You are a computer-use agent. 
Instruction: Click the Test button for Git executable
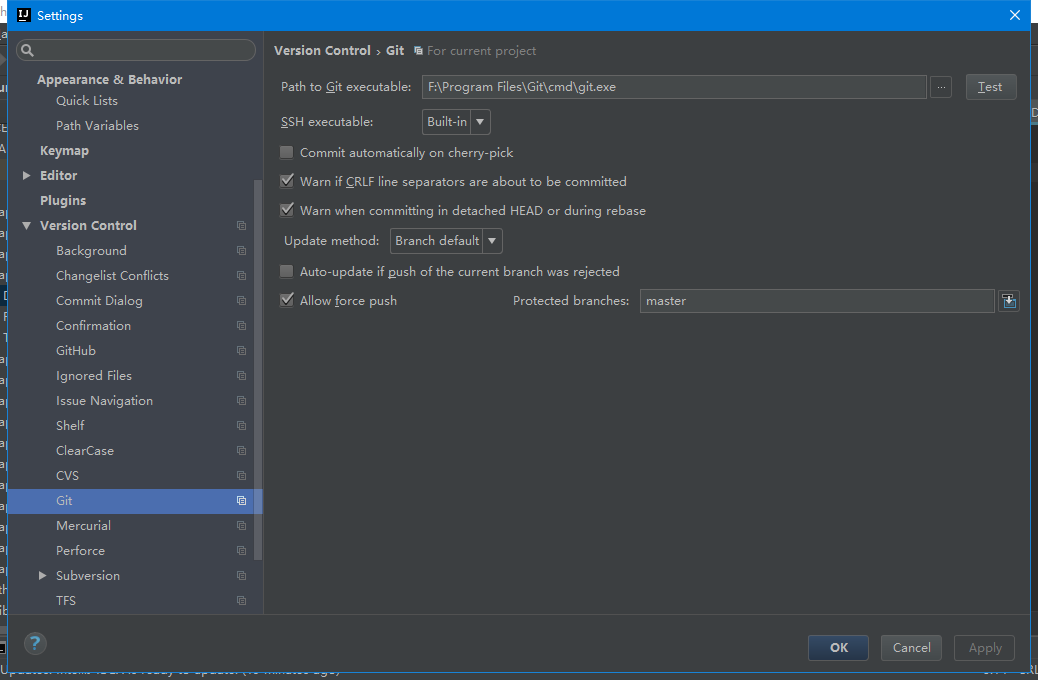991,87
